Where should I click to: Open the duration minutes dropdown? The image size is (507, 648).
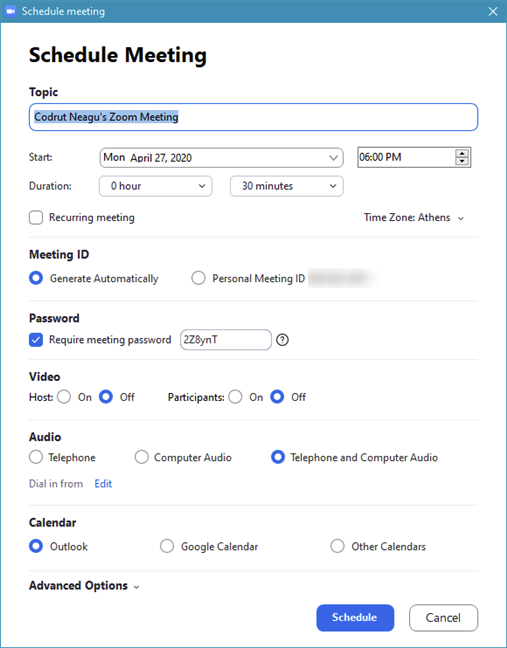click(287, 186)
